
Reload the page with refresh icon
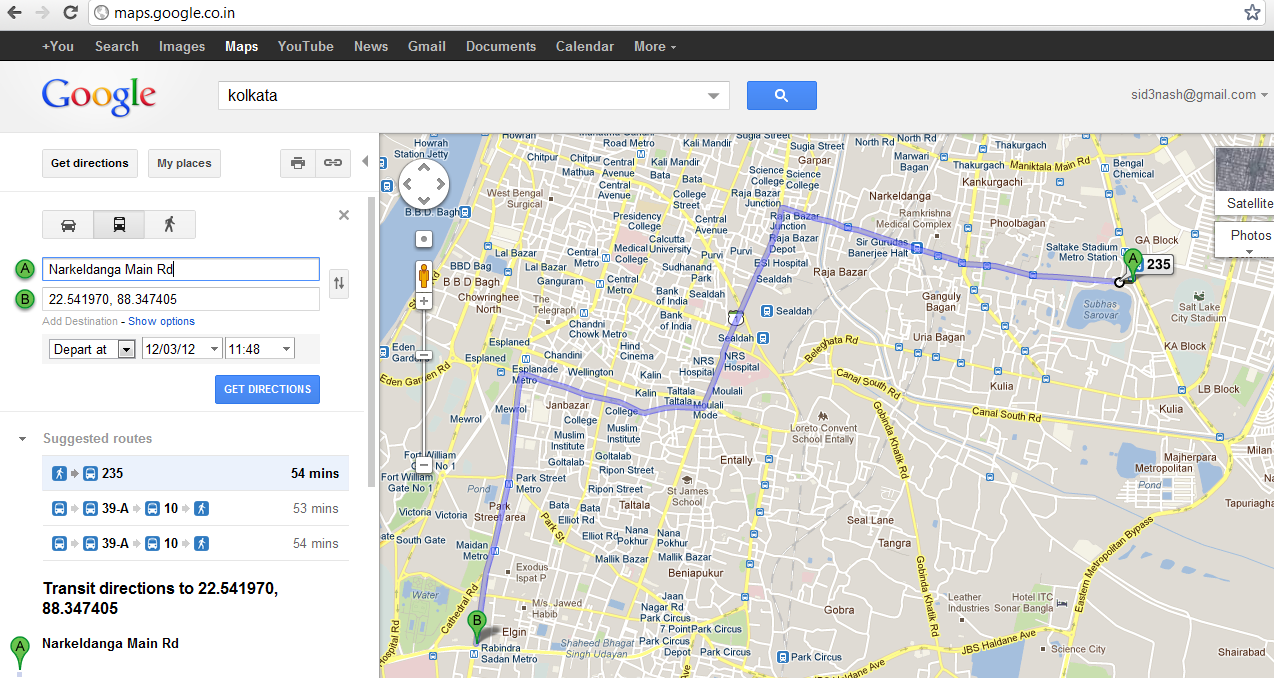70,13
